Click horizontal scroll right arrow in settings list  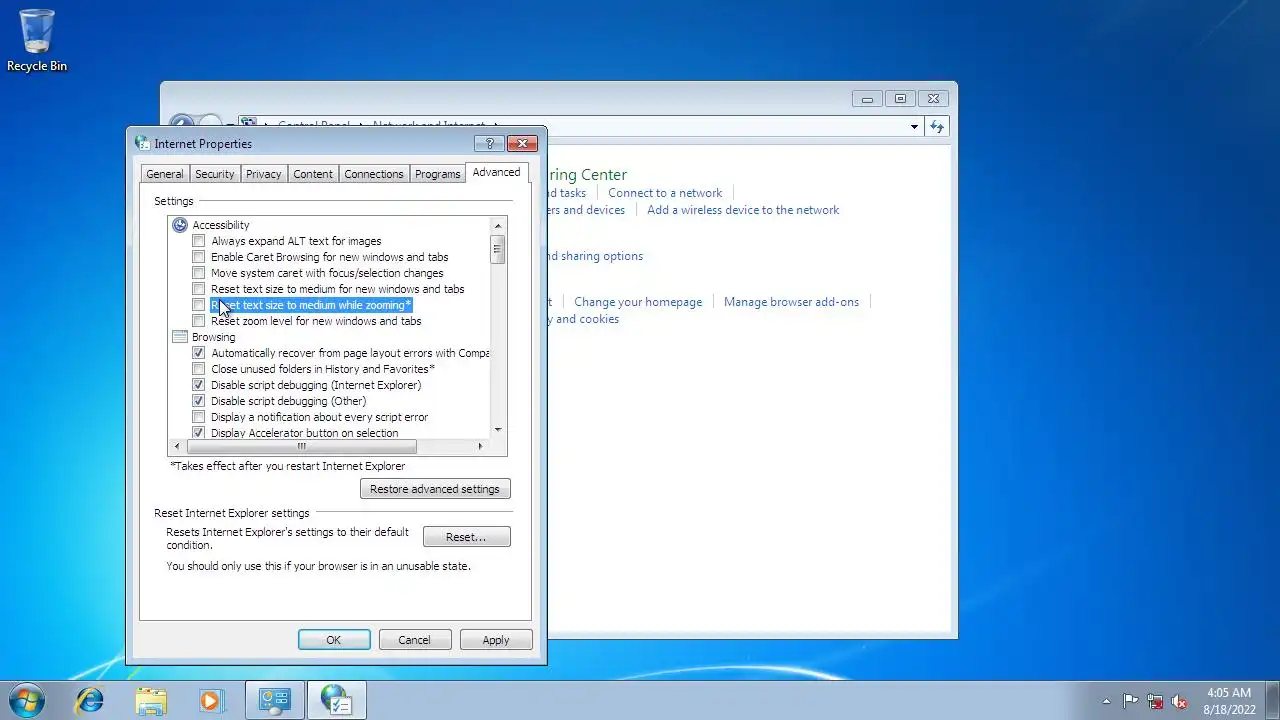click(480, 446)
